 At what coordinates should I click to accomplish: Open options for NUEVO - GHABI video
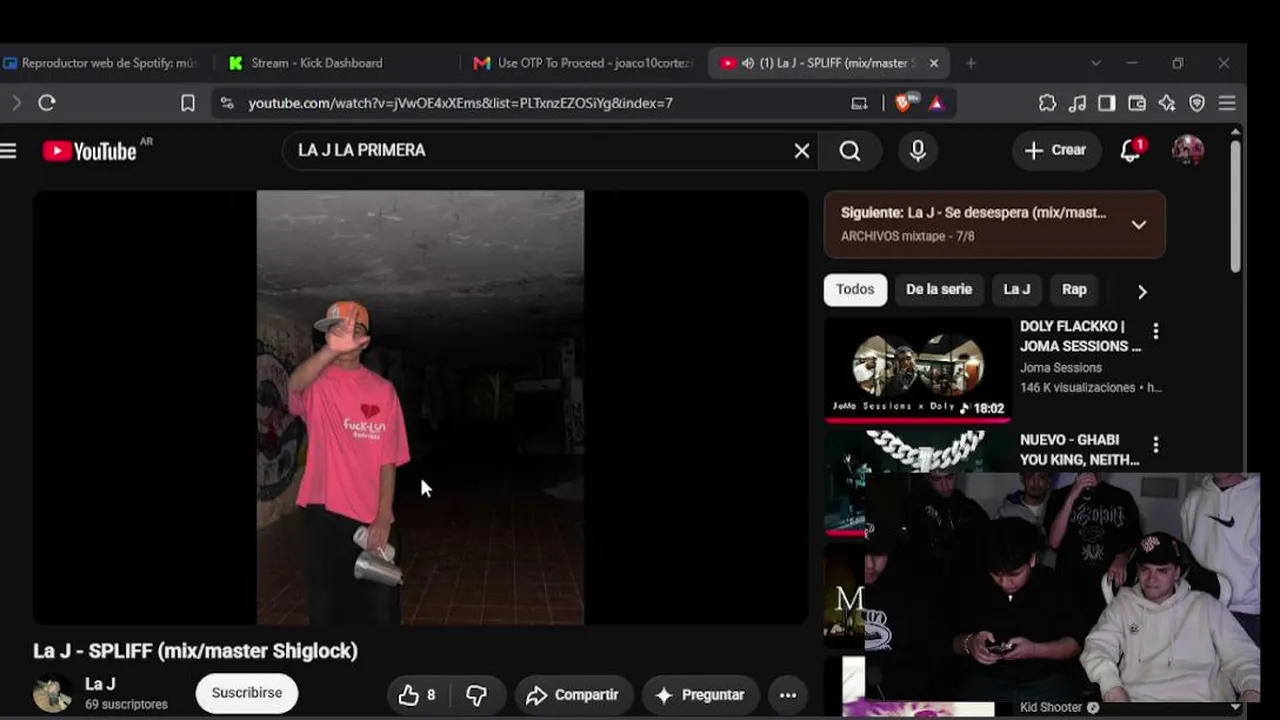click(x=1156, y=445)
